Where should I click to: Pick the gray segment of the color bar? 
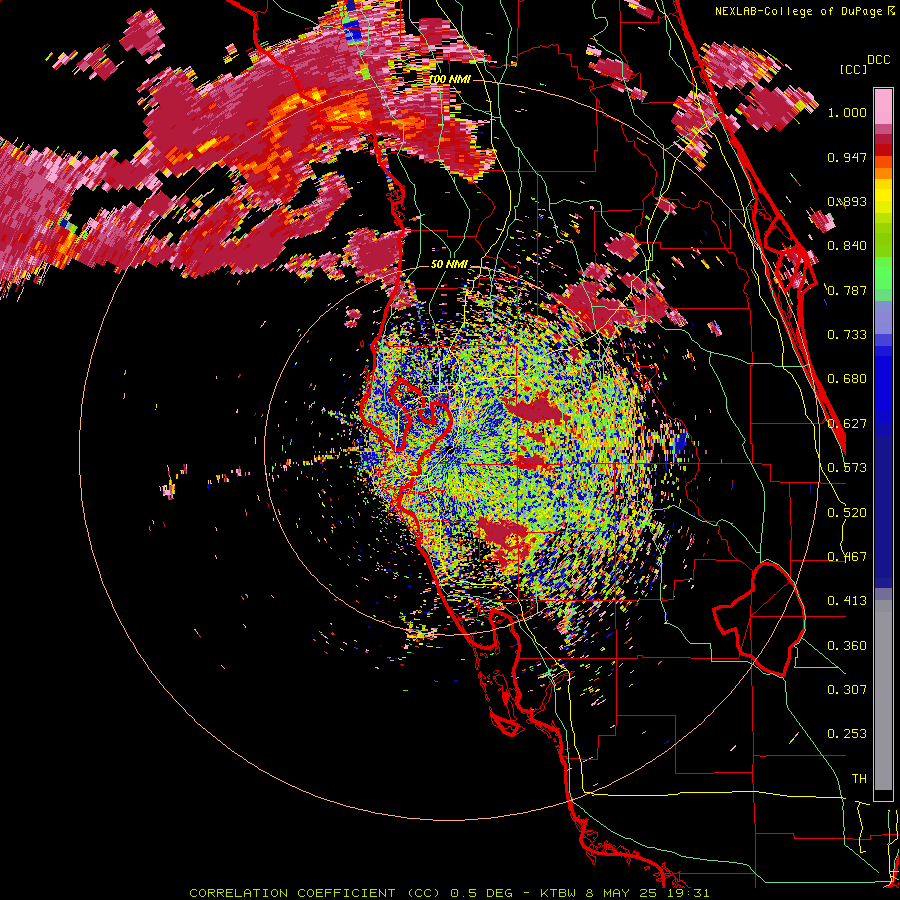(883, 695)
